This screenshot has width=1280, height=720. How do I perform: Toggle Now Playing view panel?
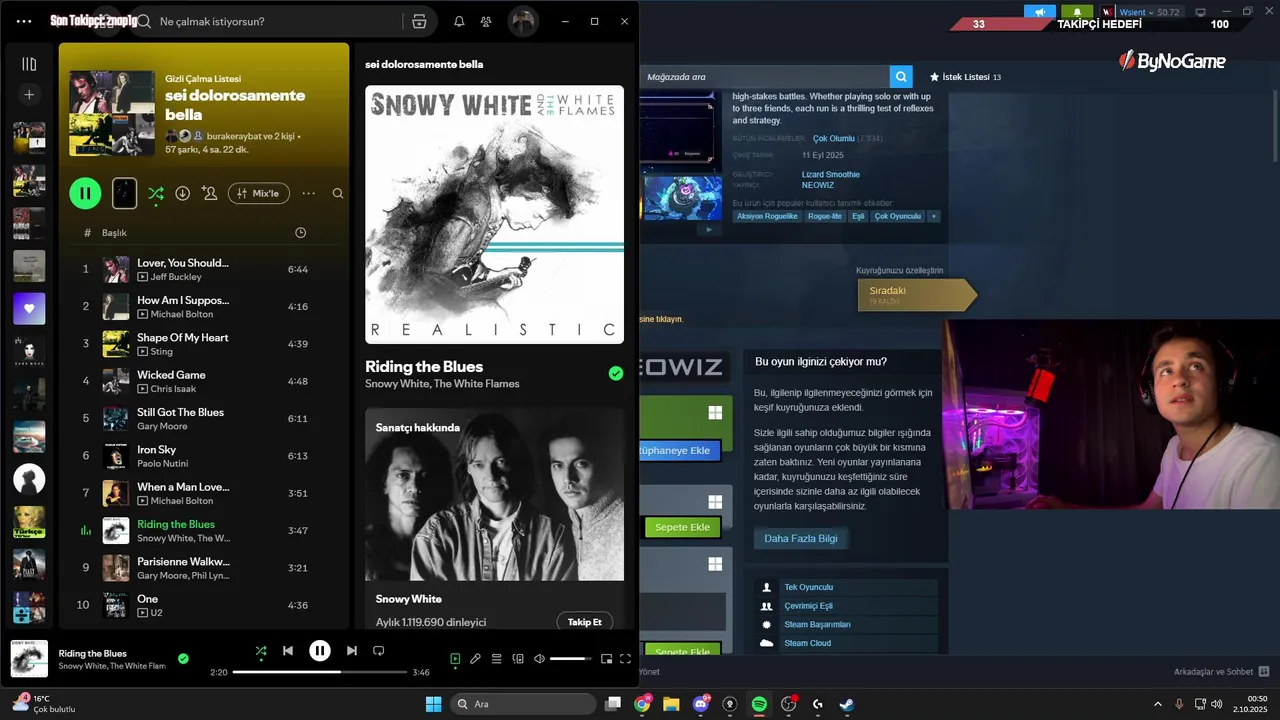click(455, 659)
